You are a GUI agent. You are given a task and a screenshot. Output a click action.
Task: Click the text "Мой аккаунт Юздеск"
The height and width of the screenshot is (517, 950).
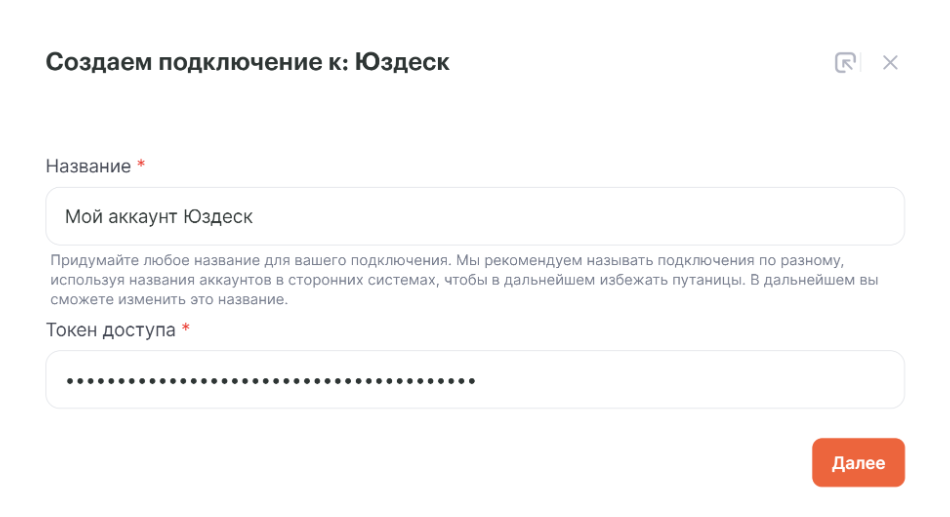coord(159,216)
